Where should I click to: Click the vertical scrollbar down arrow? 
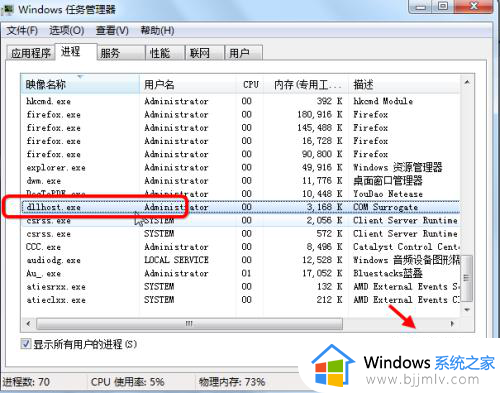[467, 310]
